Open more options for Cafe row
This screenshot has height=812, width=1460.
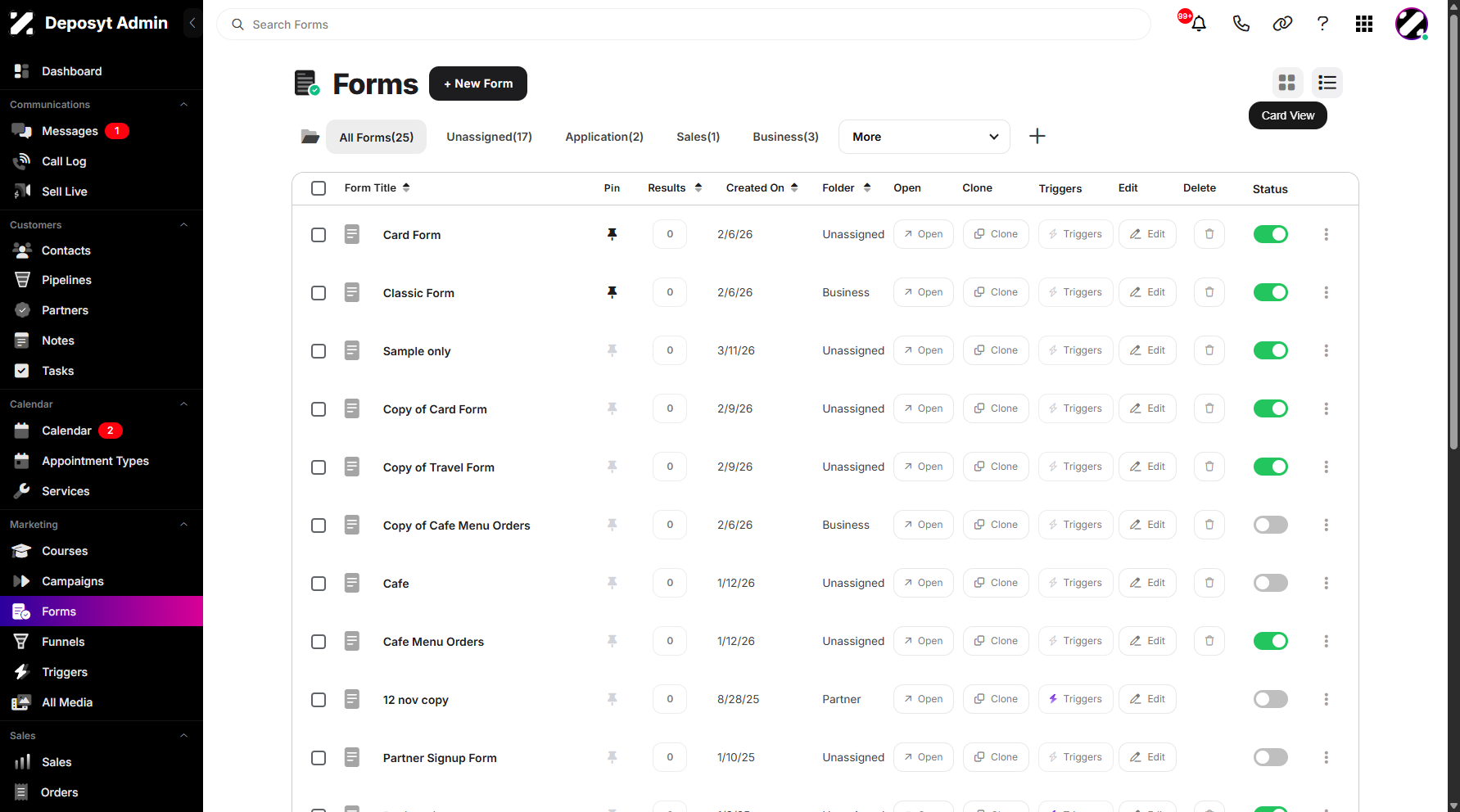[1327, 583]
